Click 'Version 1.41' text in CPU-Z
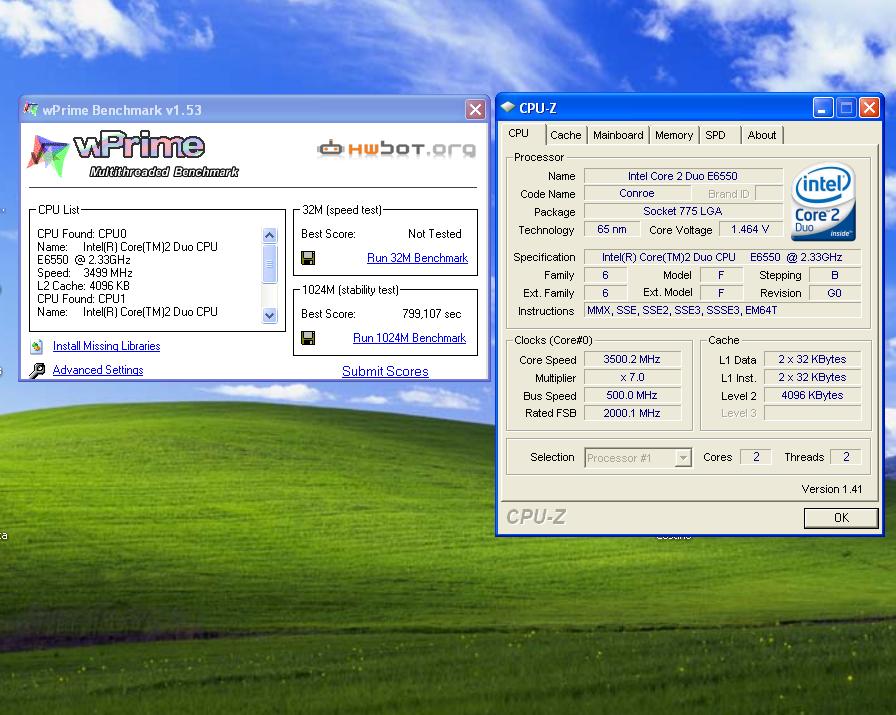 [831, 489]
